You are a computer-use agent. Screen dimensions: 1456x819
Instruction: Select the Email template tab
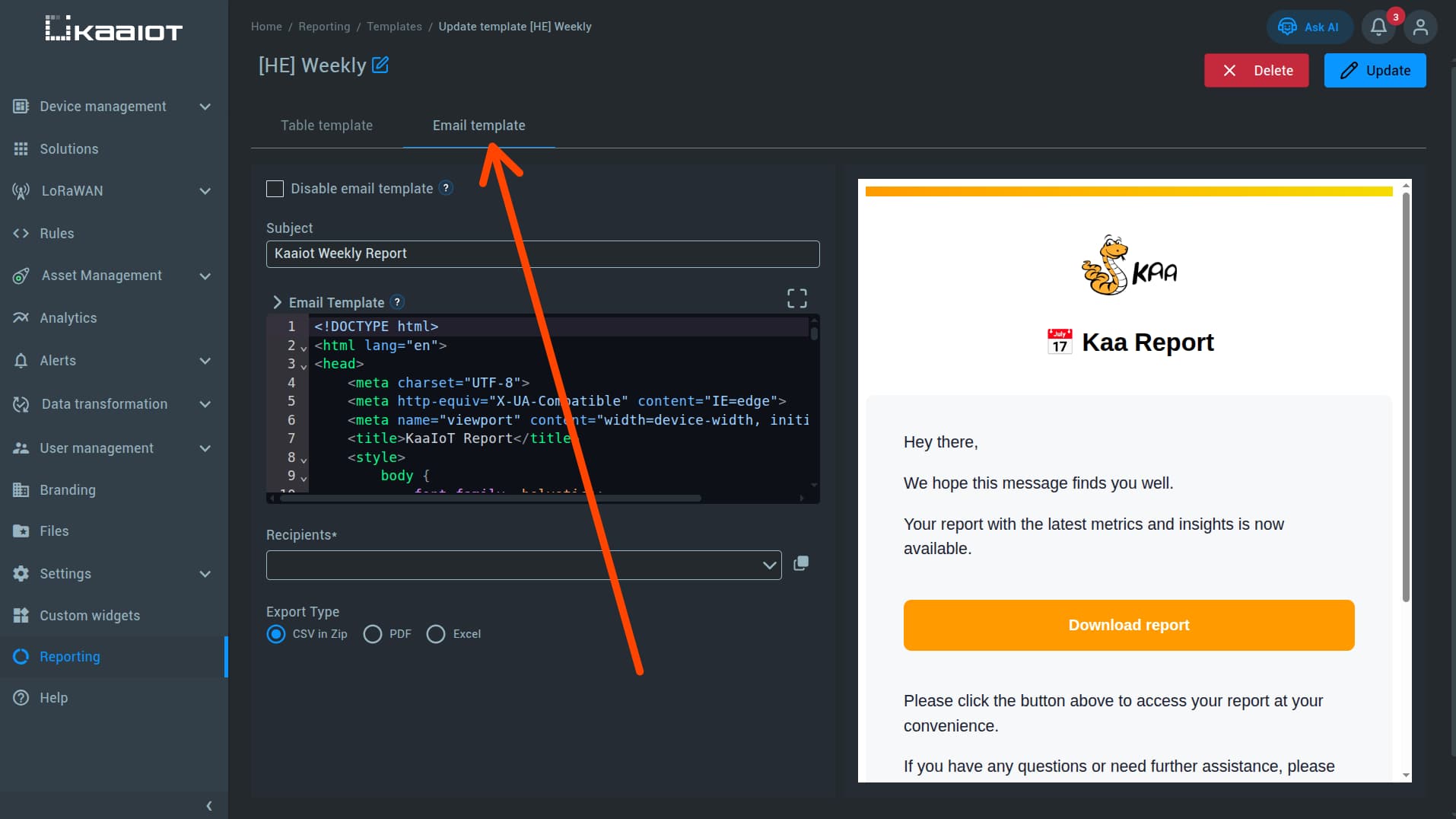coord(478,126)
